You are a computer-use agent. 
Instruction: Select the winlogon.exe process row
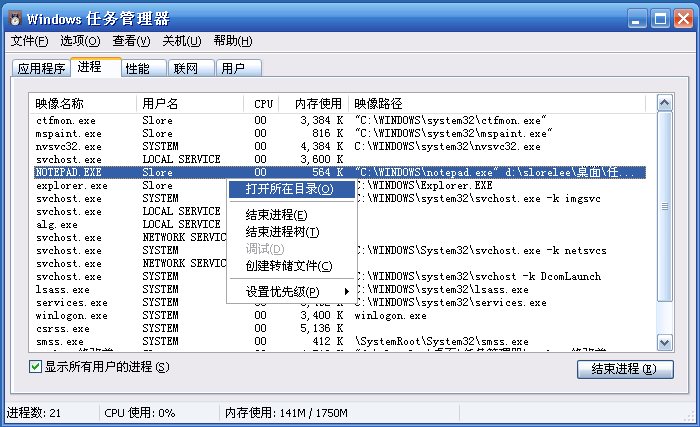[x=340, y=315]
